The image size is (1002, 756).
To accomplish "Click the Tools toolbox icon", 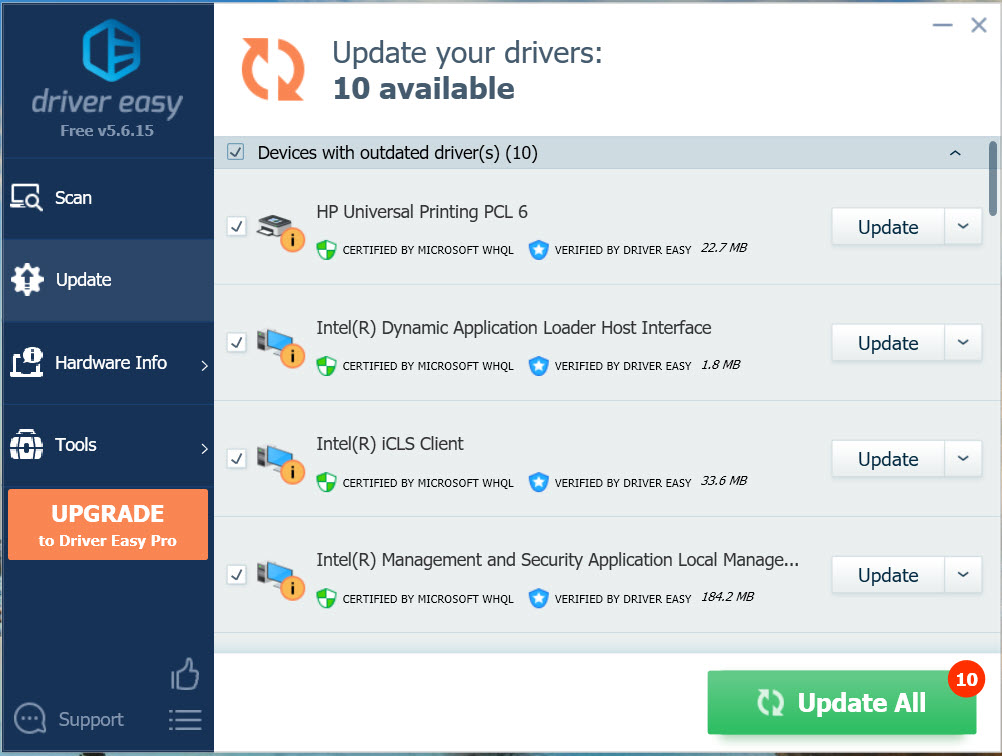I will coord(26,444).
